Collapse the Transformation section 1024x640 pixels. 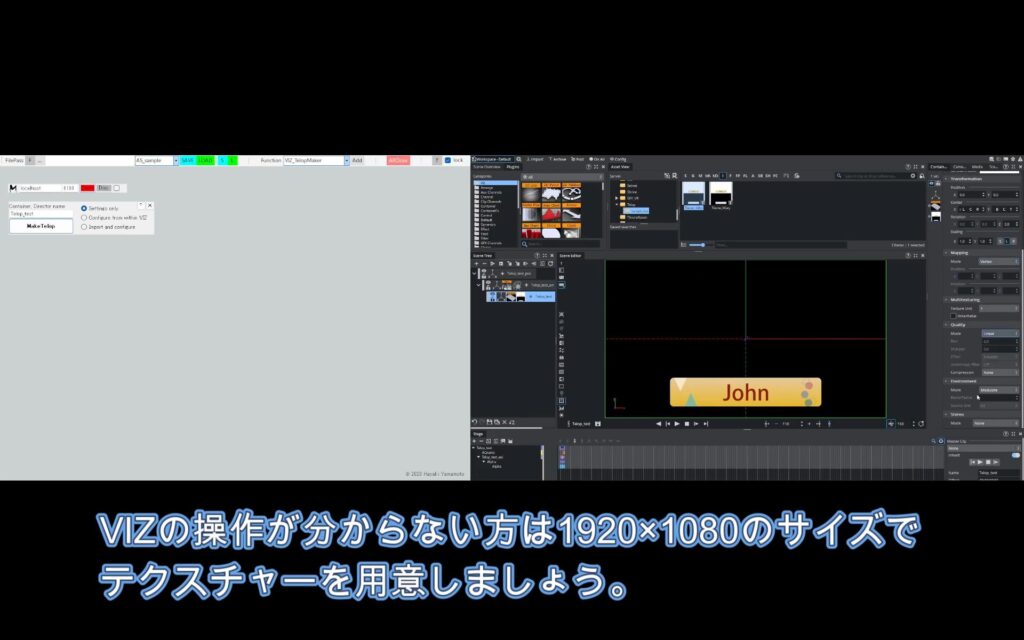(946, 179)
